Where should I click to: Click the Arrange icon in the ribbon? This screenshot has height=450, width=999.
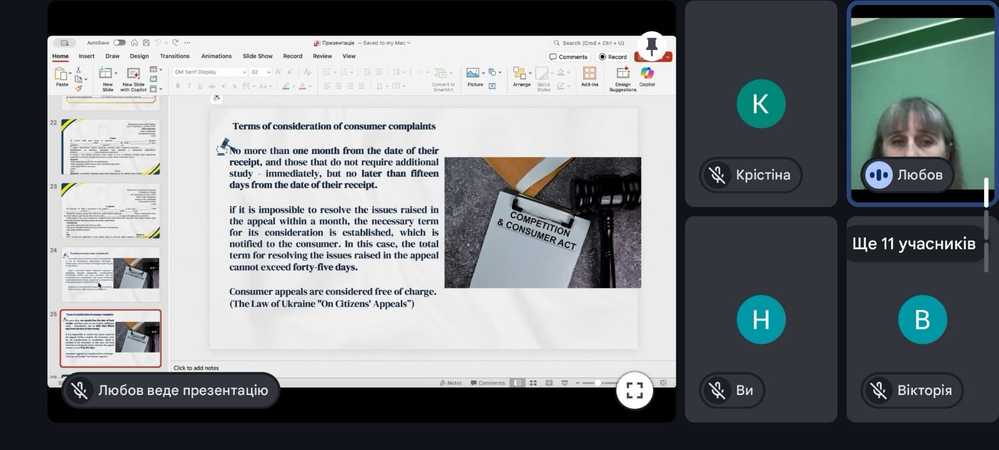pos(521,75)
